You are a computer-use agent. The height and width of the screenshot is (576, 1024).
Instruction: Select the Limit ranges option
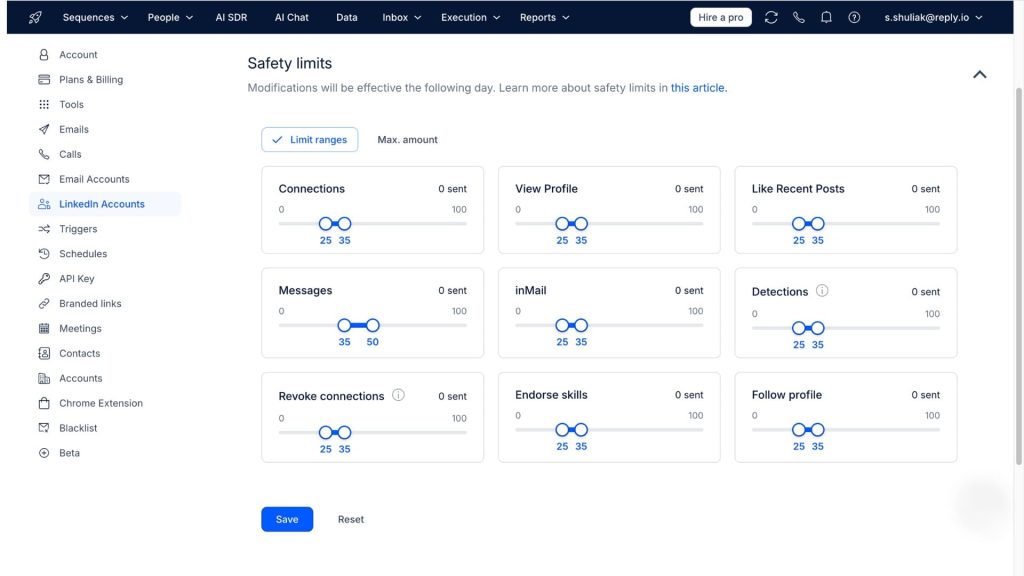310,140
